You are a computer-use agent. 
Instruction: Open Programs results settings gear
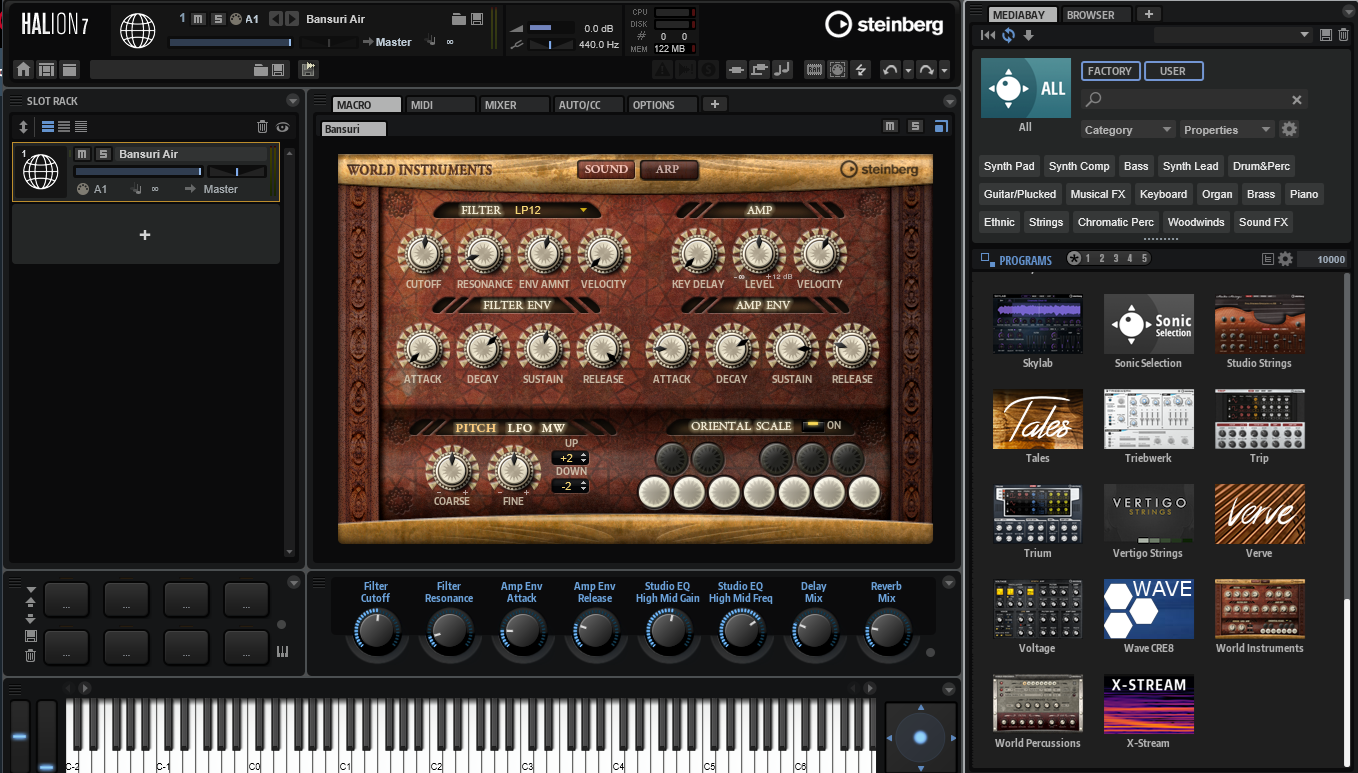pos(1286,259)
